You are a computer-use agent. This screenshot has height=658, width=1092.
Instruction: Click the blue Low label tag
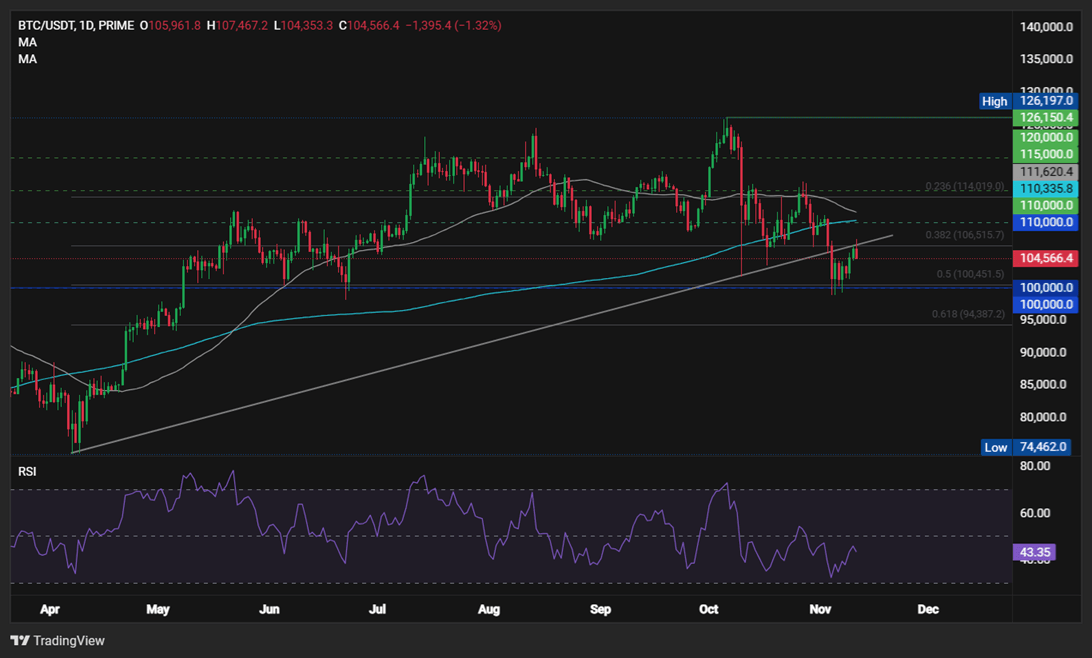995,447
